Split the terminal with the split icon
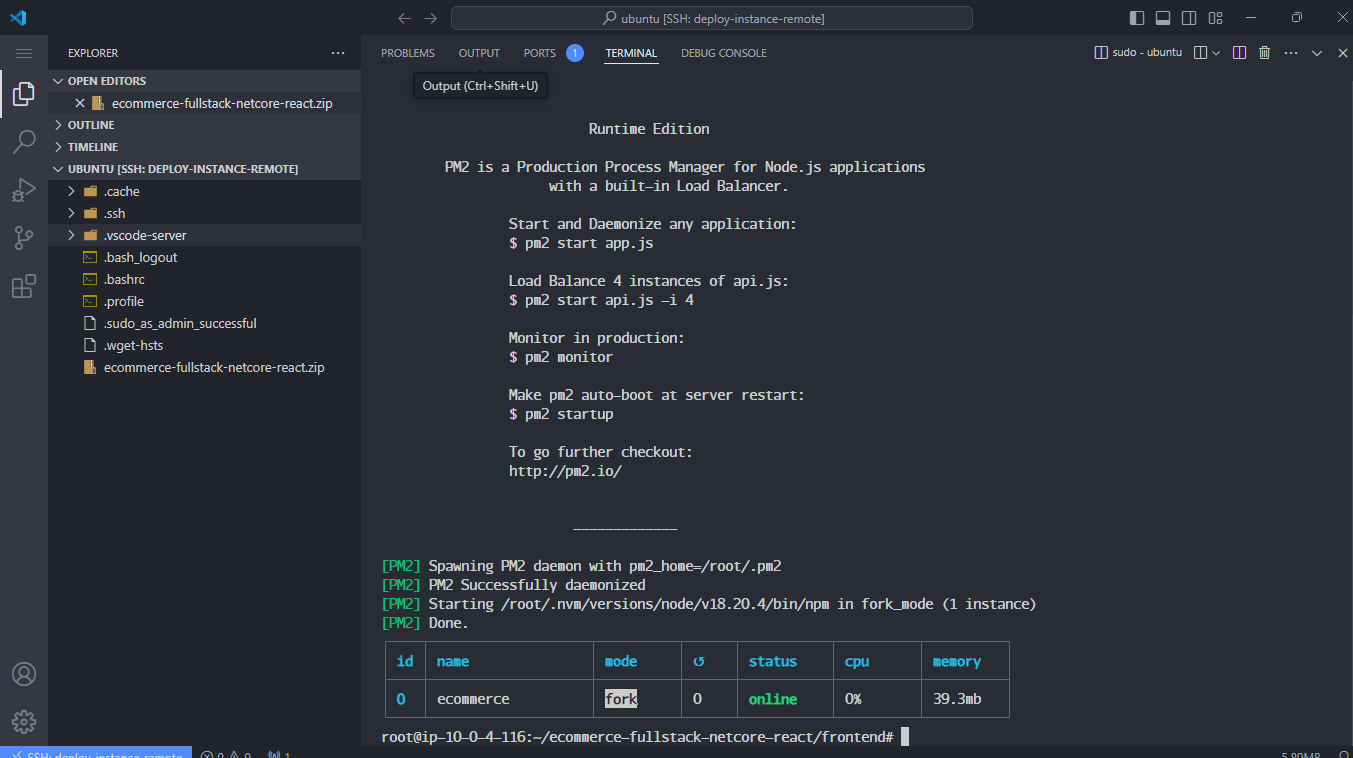 [1239, 53]
